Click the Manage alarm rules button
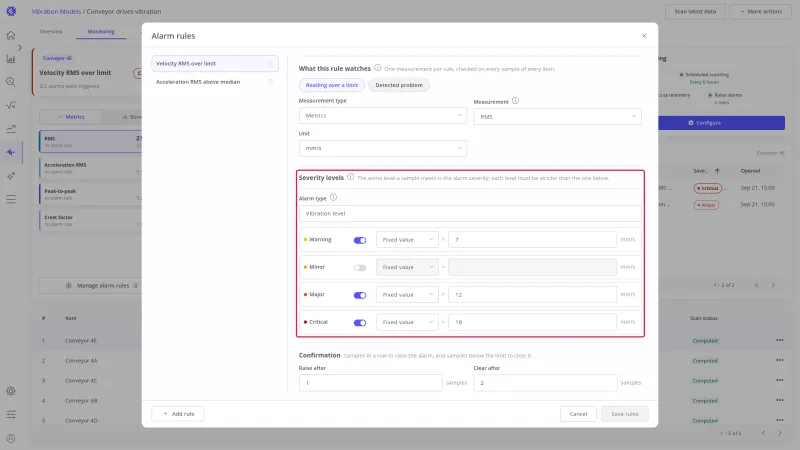Image resolution: width=800 pixels, height=450 pixels. click(90, 286)
